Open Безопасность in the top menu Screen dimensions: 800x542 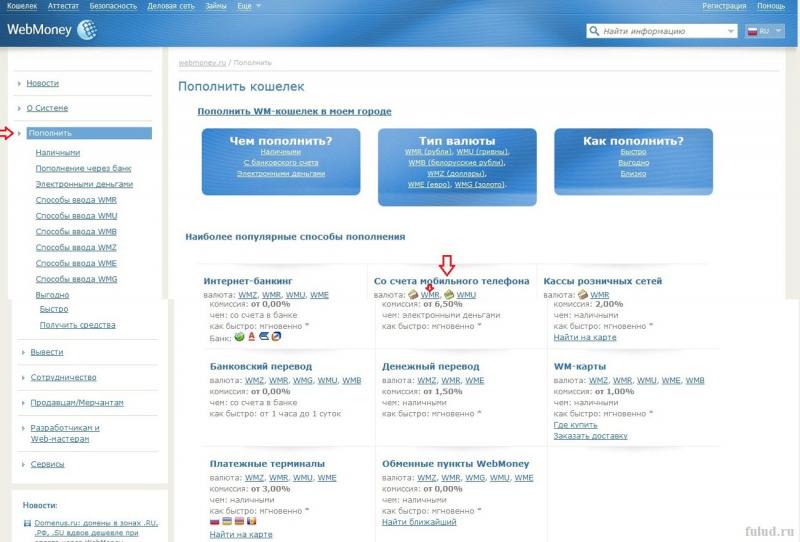(x=113, y=6)
